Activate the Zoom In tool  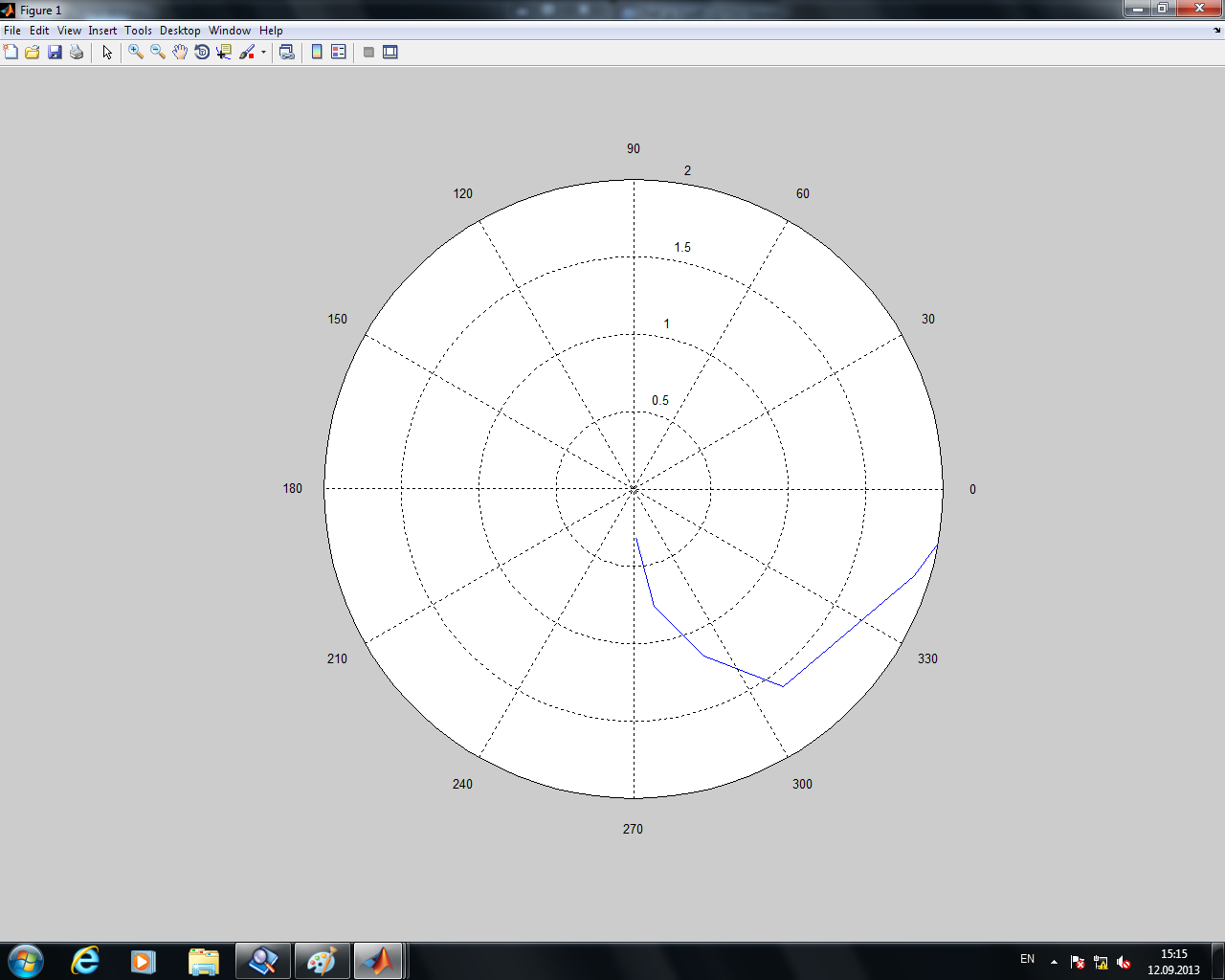[x=136, y=52]
